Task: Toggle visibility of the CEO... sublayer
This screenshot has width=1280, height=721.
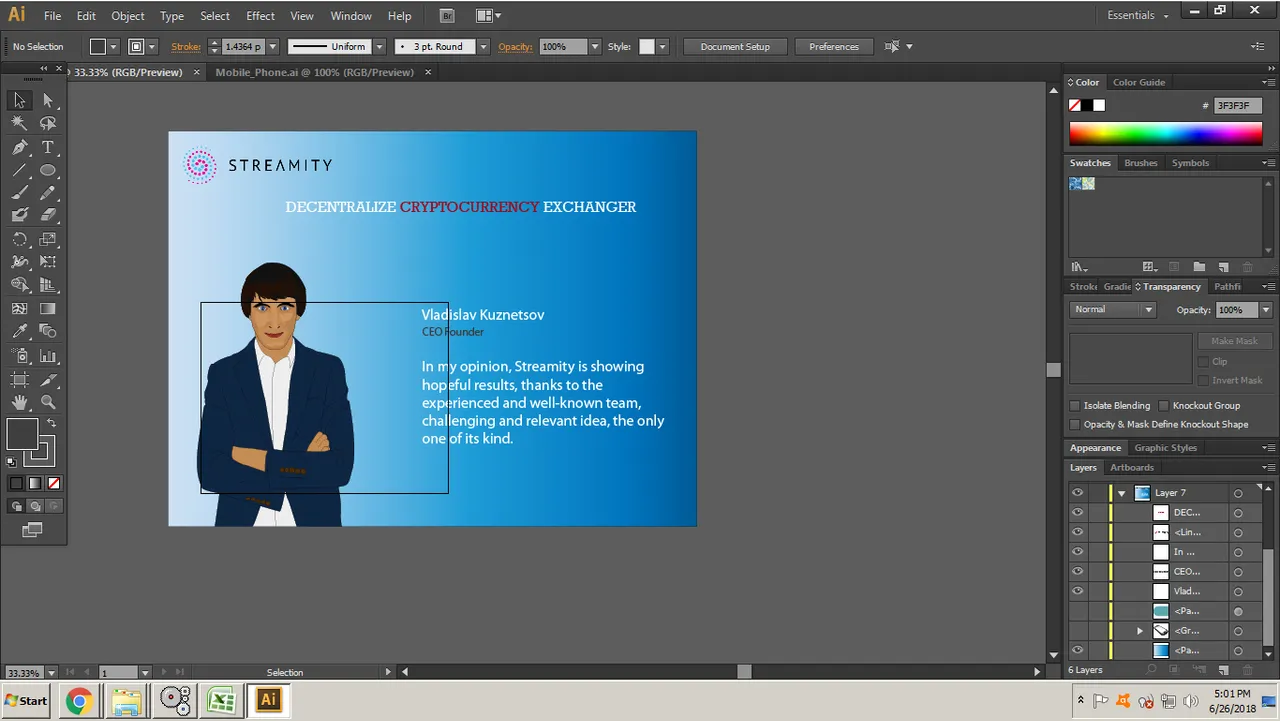Action: tap(1077, 571)
